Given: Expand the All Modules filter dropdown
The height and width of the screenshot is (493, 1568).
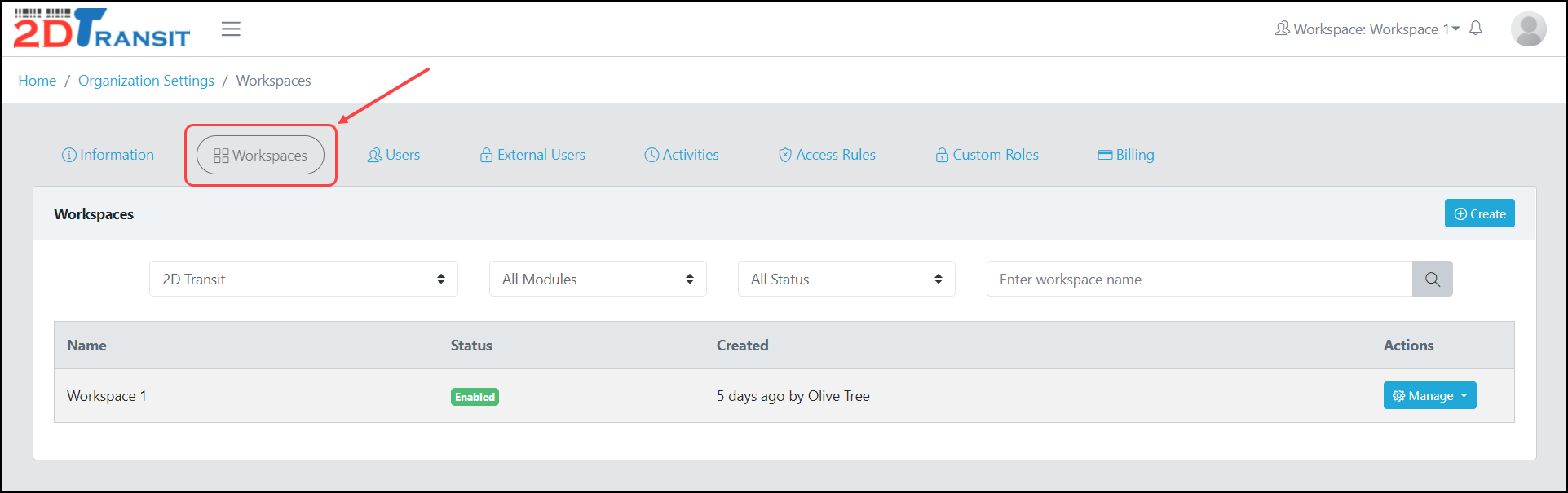Looking at the screenshot, I should [598, 280].
